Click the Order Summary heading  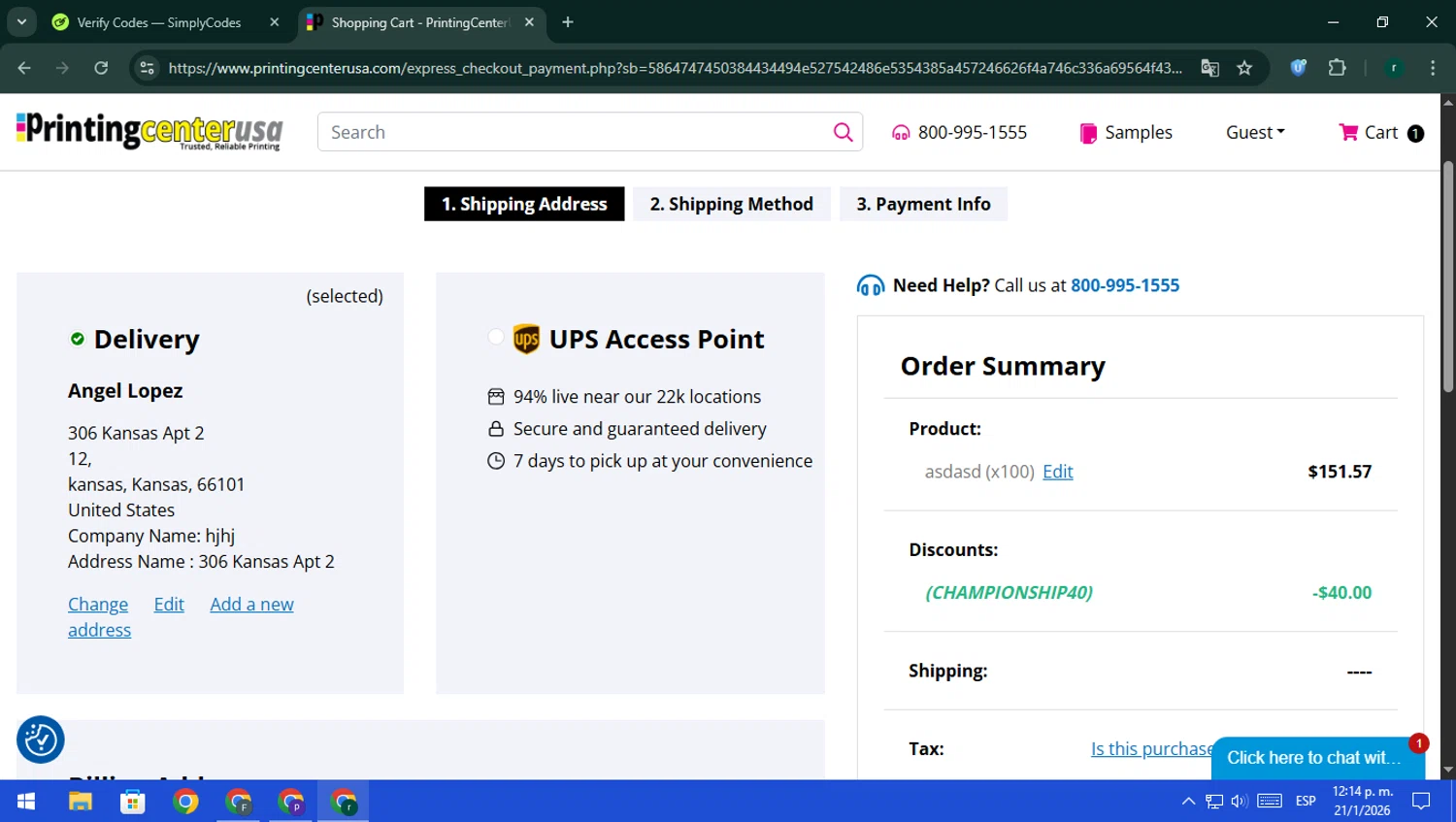(1003, 366)
